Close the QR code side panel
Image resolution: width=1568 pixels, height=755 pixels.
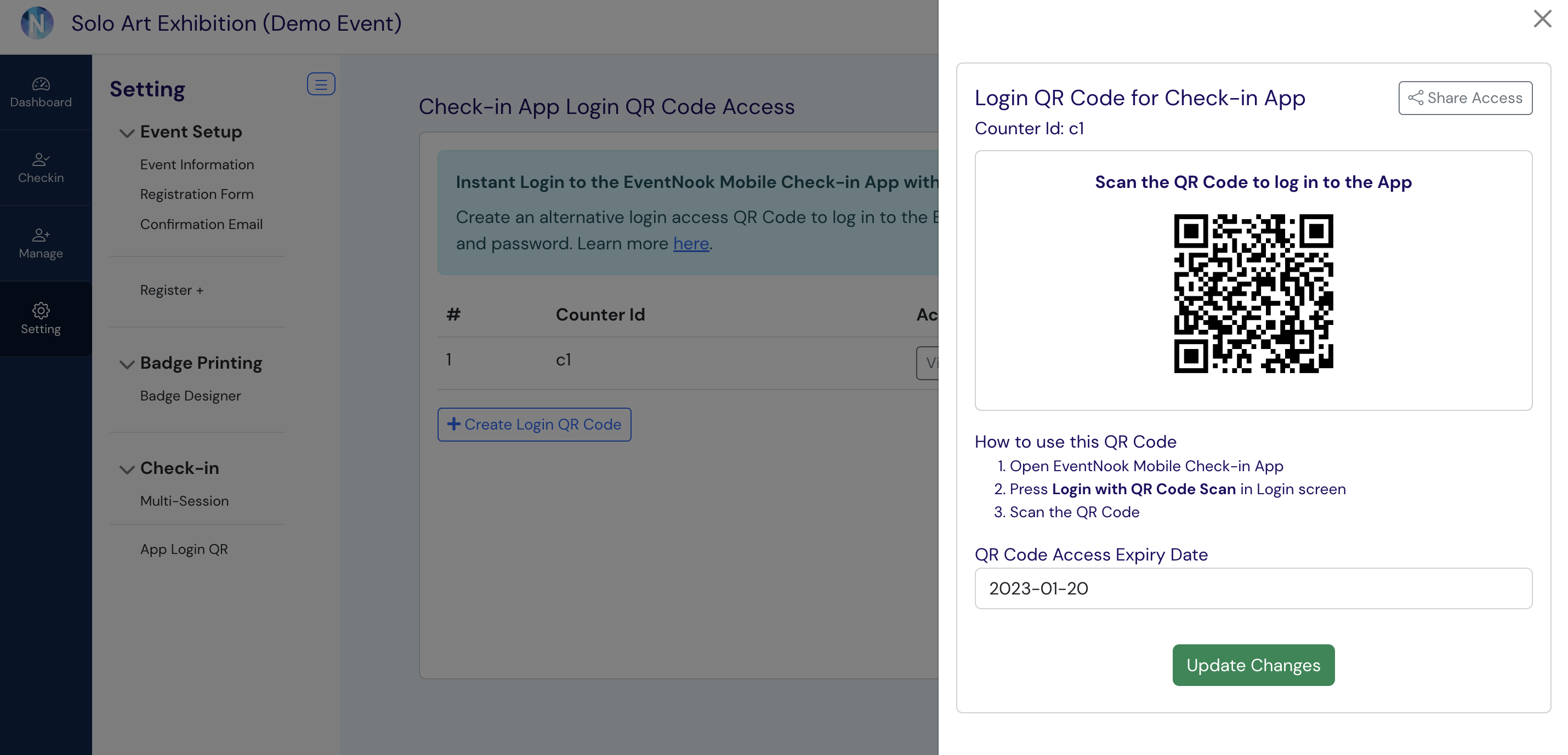coord(1542,19)
